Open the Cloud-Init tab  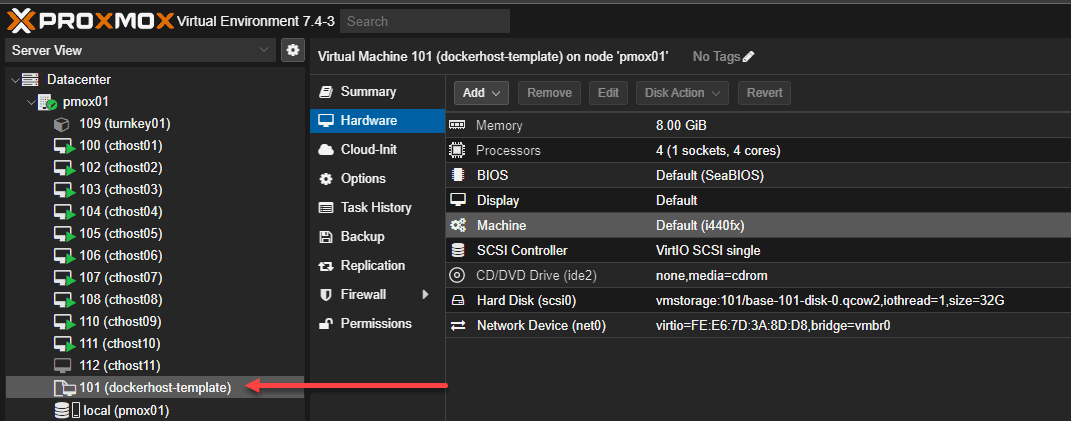pos(368,149)
